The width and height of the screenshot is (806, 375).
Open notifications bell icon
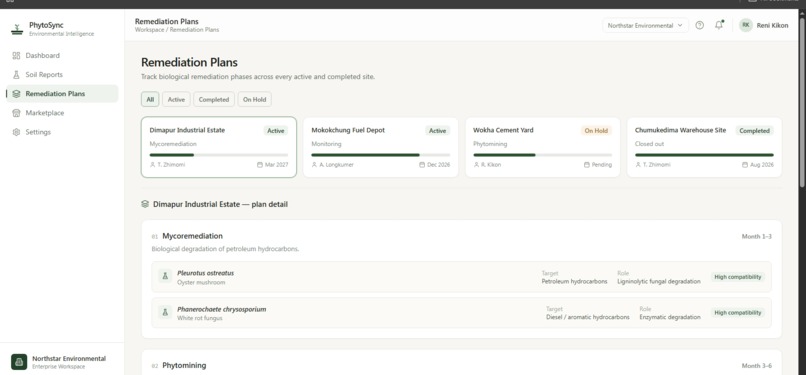pyautogui.click(x=719, y=25)
